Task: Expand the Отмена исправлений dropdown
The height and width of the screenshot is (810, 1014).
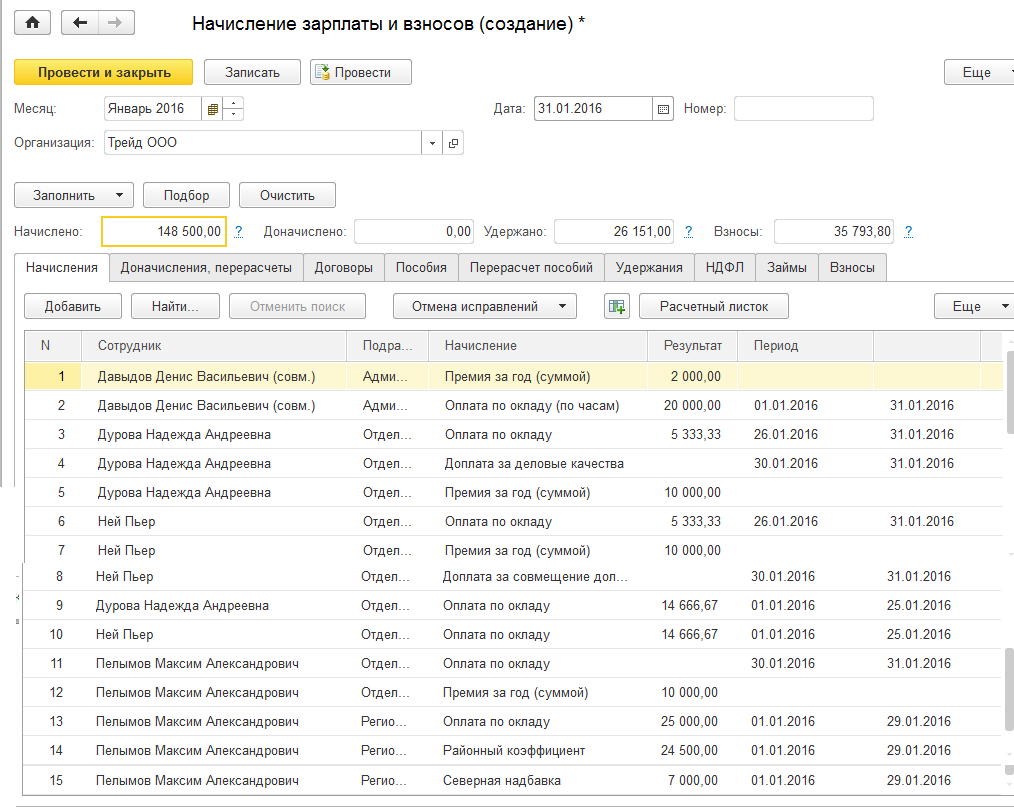Action: click(x=562, y=306)
